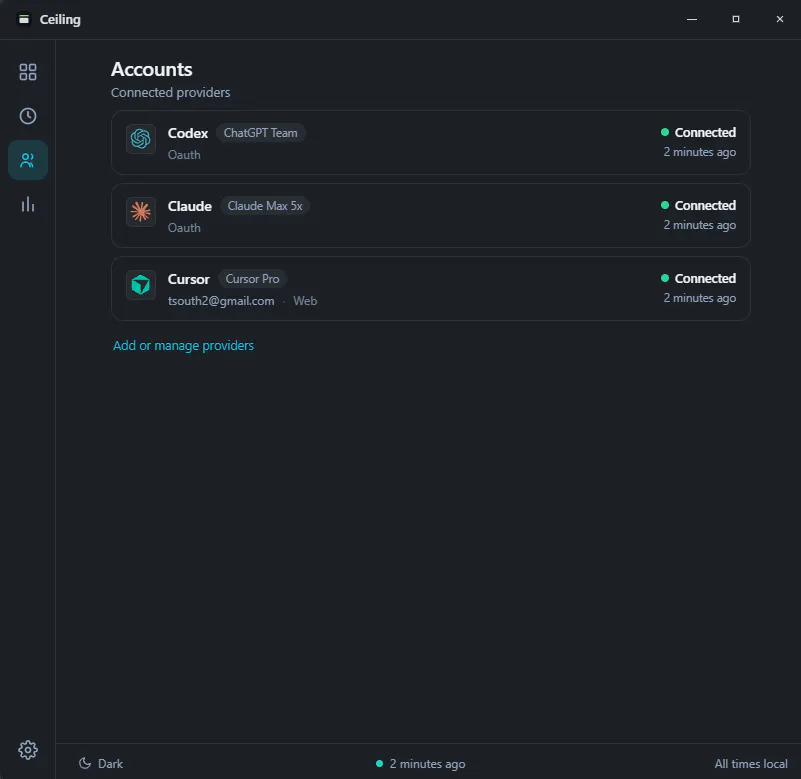Select the Accounts people icon in sidebar

coord(28,160)
